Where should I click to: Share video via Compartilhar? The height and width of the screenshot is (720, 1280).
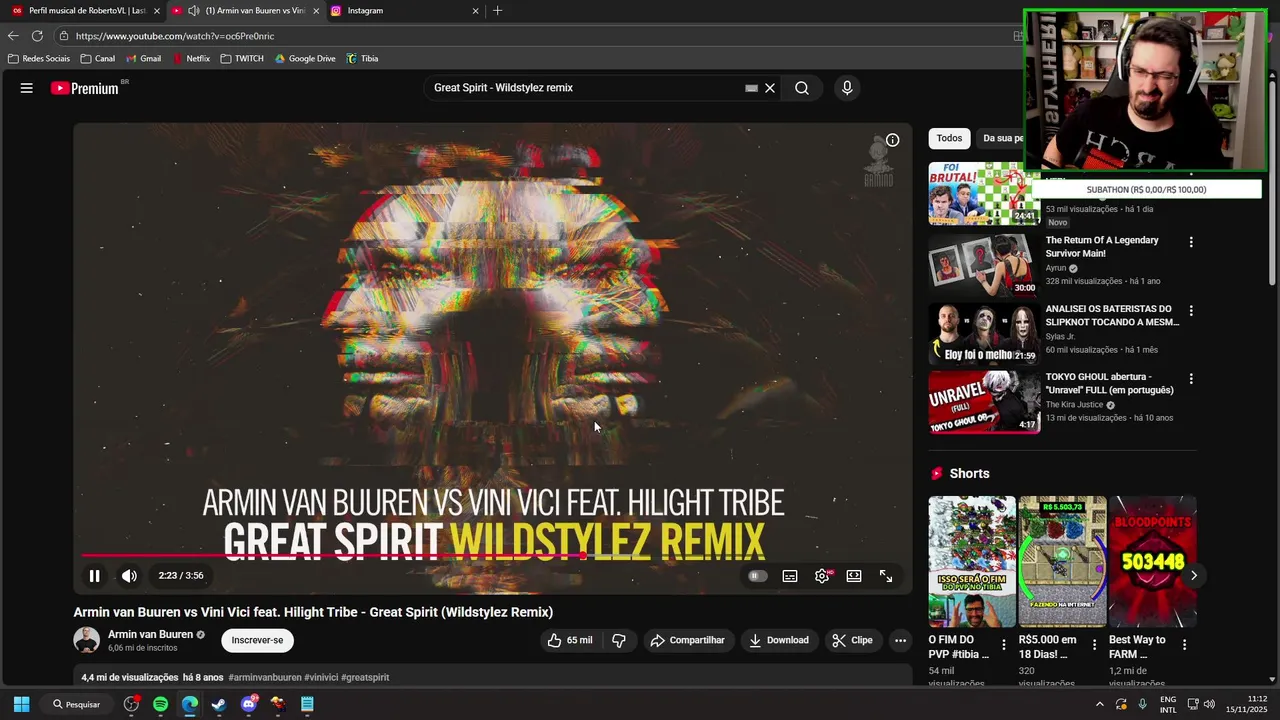(x=687, y=640)
